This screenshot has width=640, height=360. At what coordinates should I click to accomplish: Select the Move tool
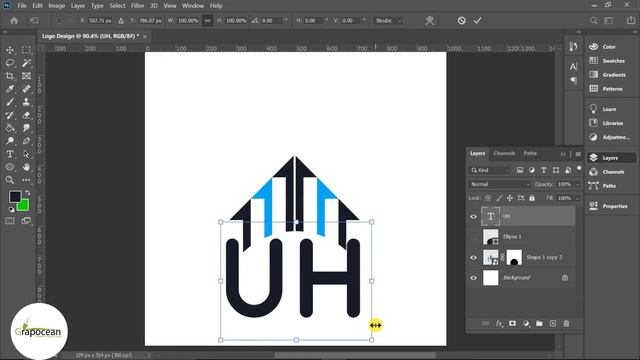coord(10,50)
